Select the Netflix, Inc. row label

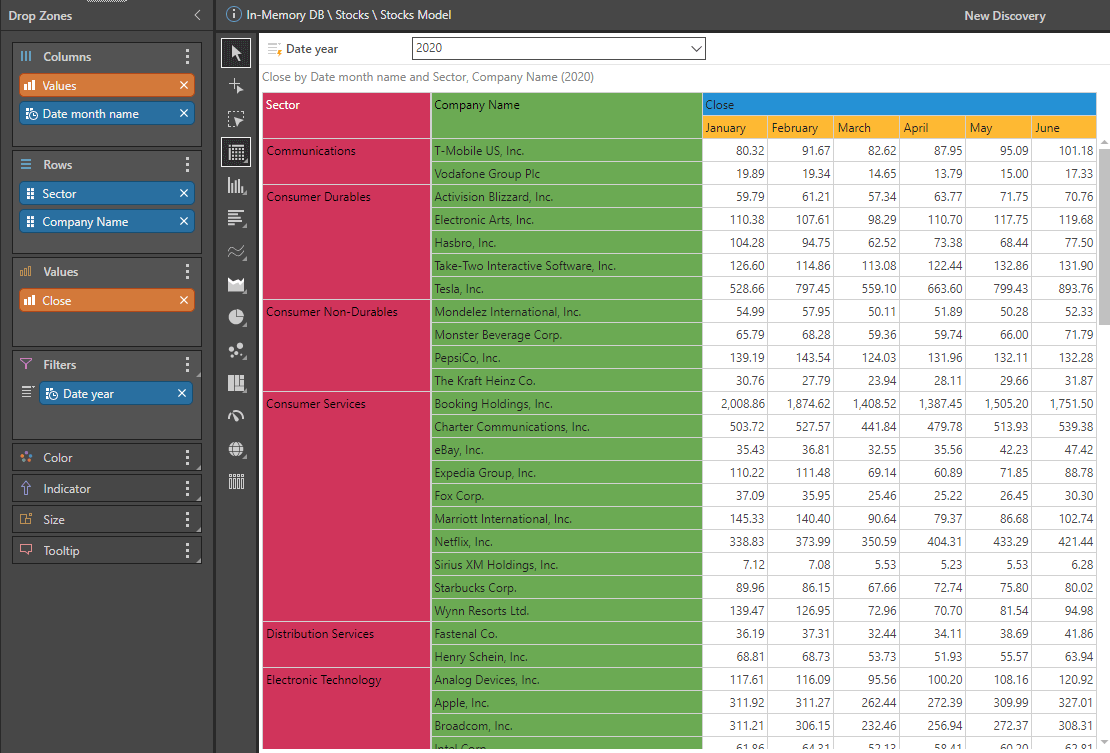click(x=566, y=542)
